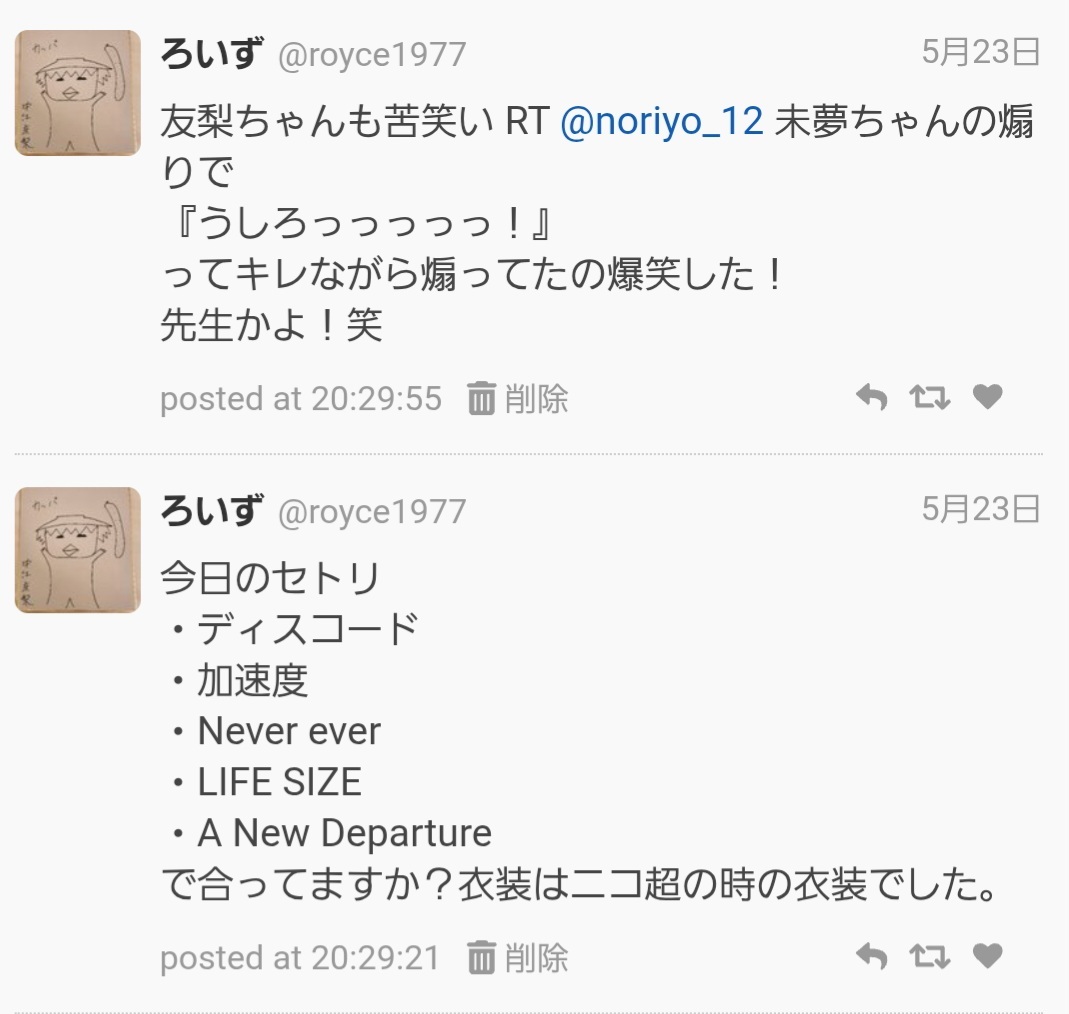The image size is (1069, 1014).
Task: Click trash icon on 20:29:21 tweet
Action: pos(481,958)
